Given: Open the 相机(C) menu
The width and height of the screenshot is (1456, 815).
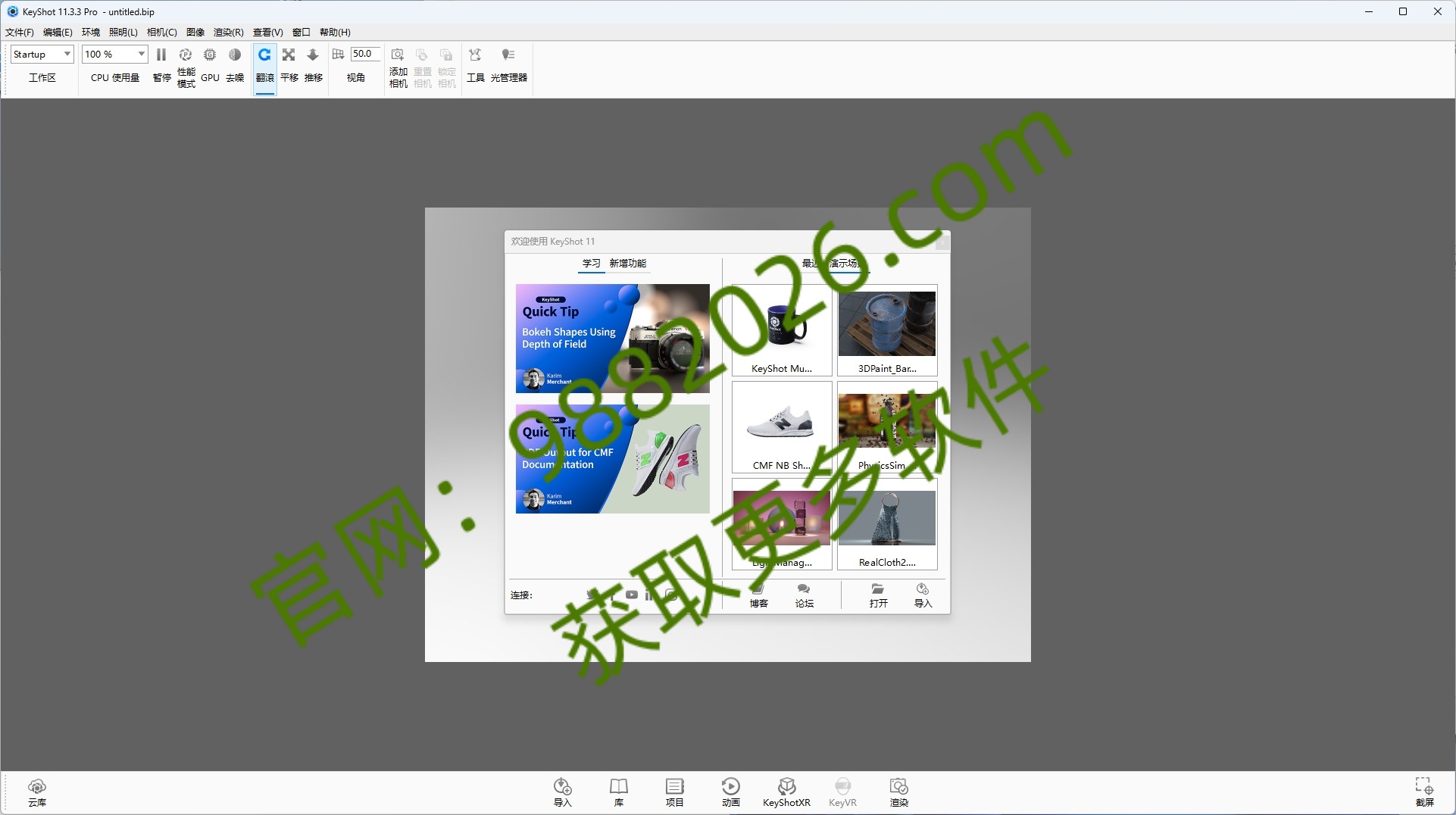Looking at the screenshot, I should pyautogui.click(x=161, y=32).
